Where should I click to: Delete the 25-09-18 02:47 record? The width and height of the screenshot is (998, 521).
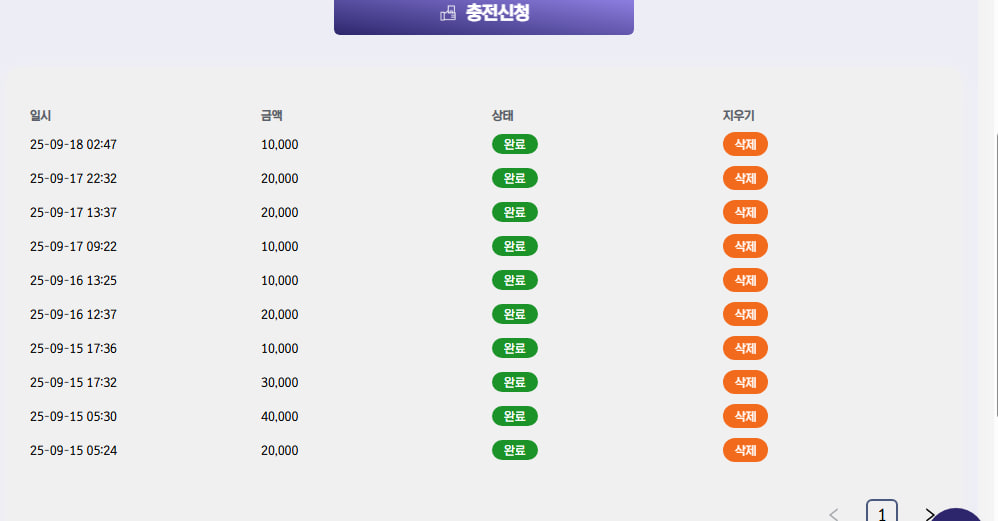(745, 144)
